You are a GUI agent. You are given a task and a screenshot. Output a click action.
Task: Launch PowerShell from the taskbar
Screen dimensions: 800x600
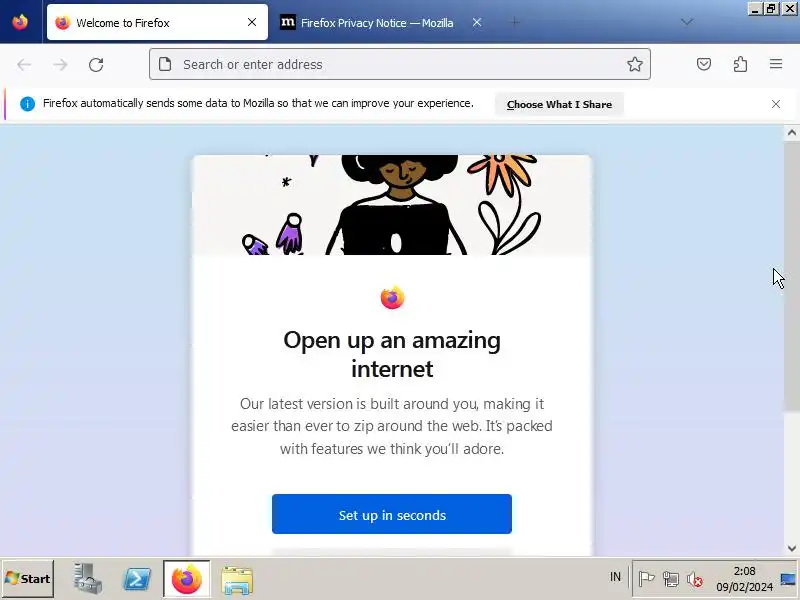coord(137,579)
